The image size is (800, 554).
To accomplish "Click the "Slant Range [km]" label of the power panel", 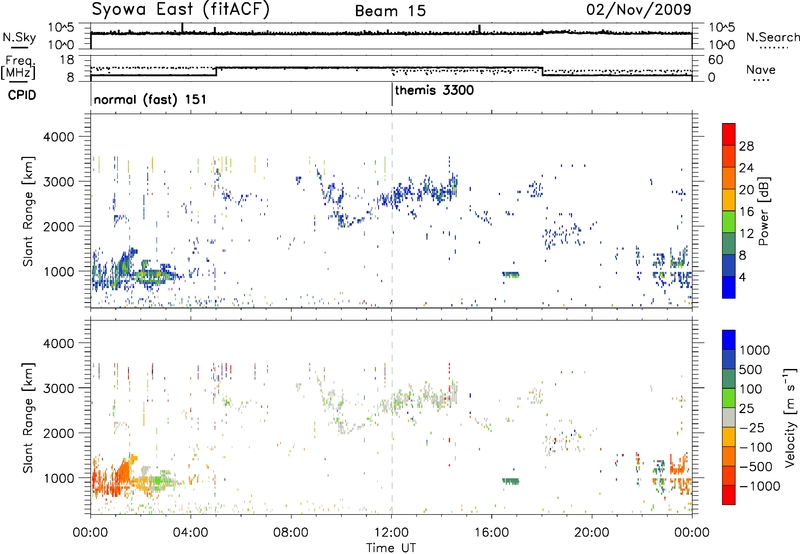I will click(x=28, y=211).
